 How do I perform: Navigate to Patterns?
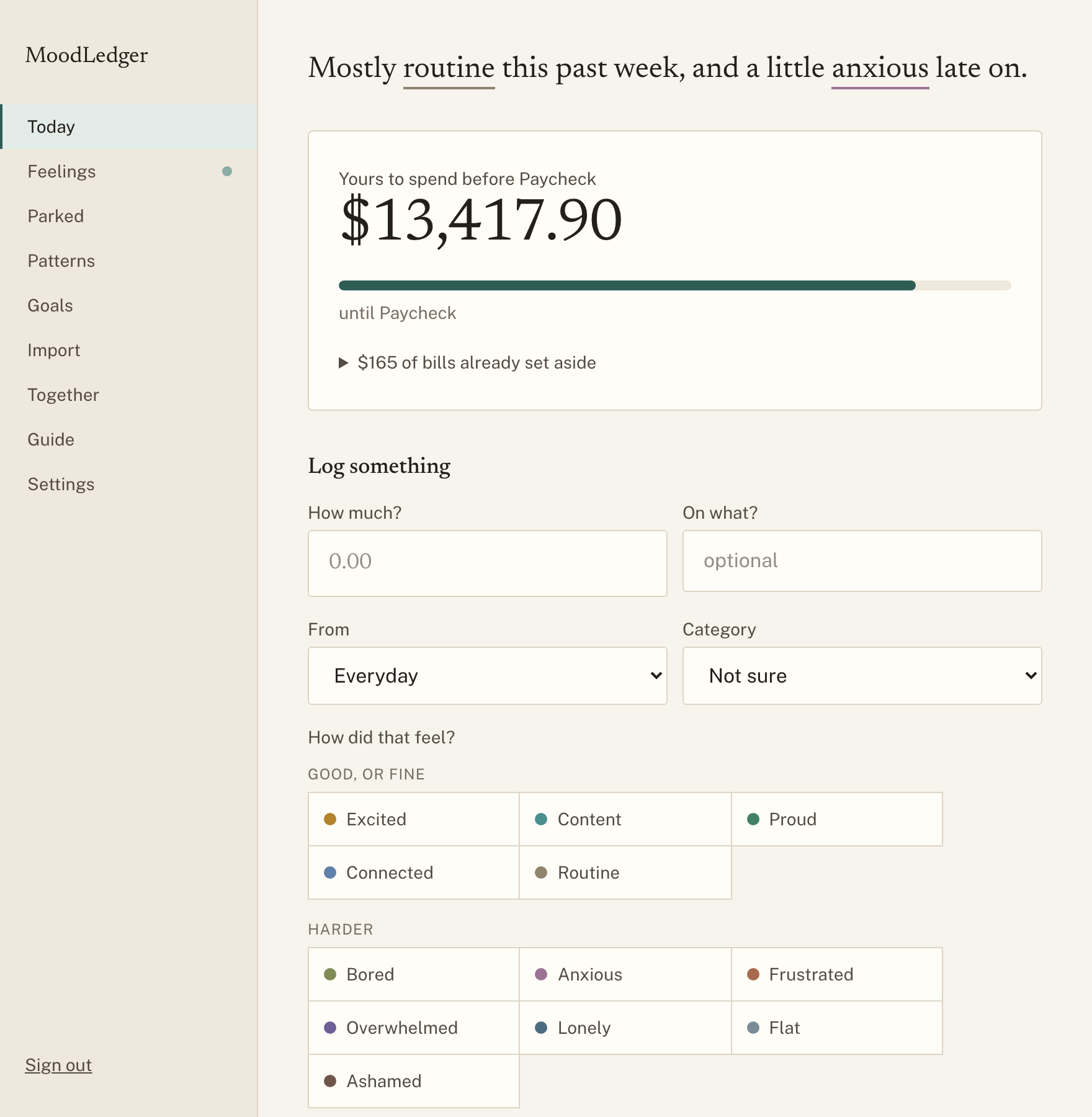pos(128,261)
